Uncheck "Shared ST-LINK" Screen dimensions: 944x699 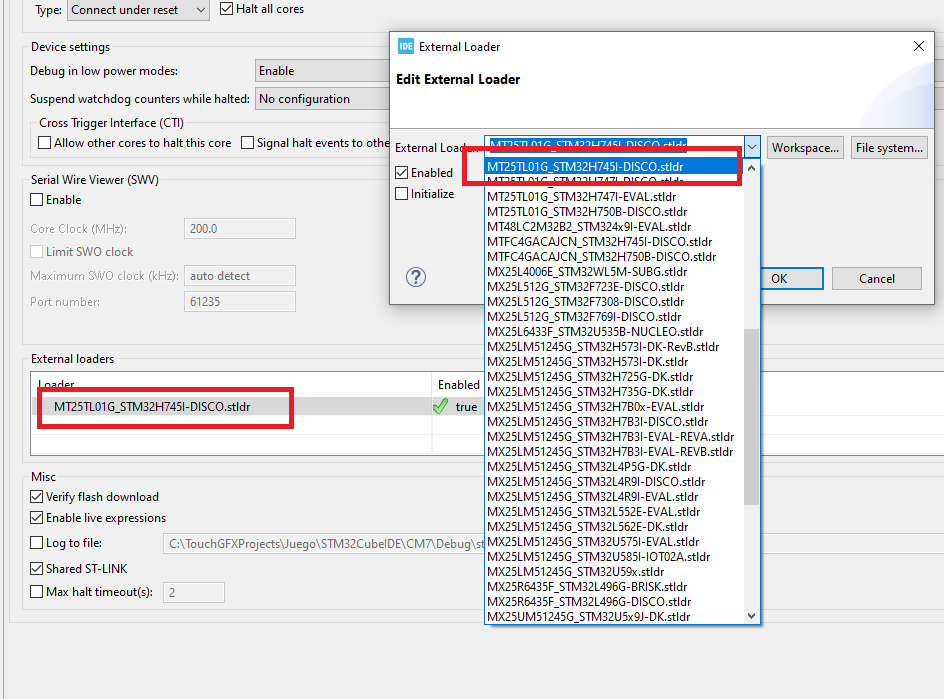[35, 568]
